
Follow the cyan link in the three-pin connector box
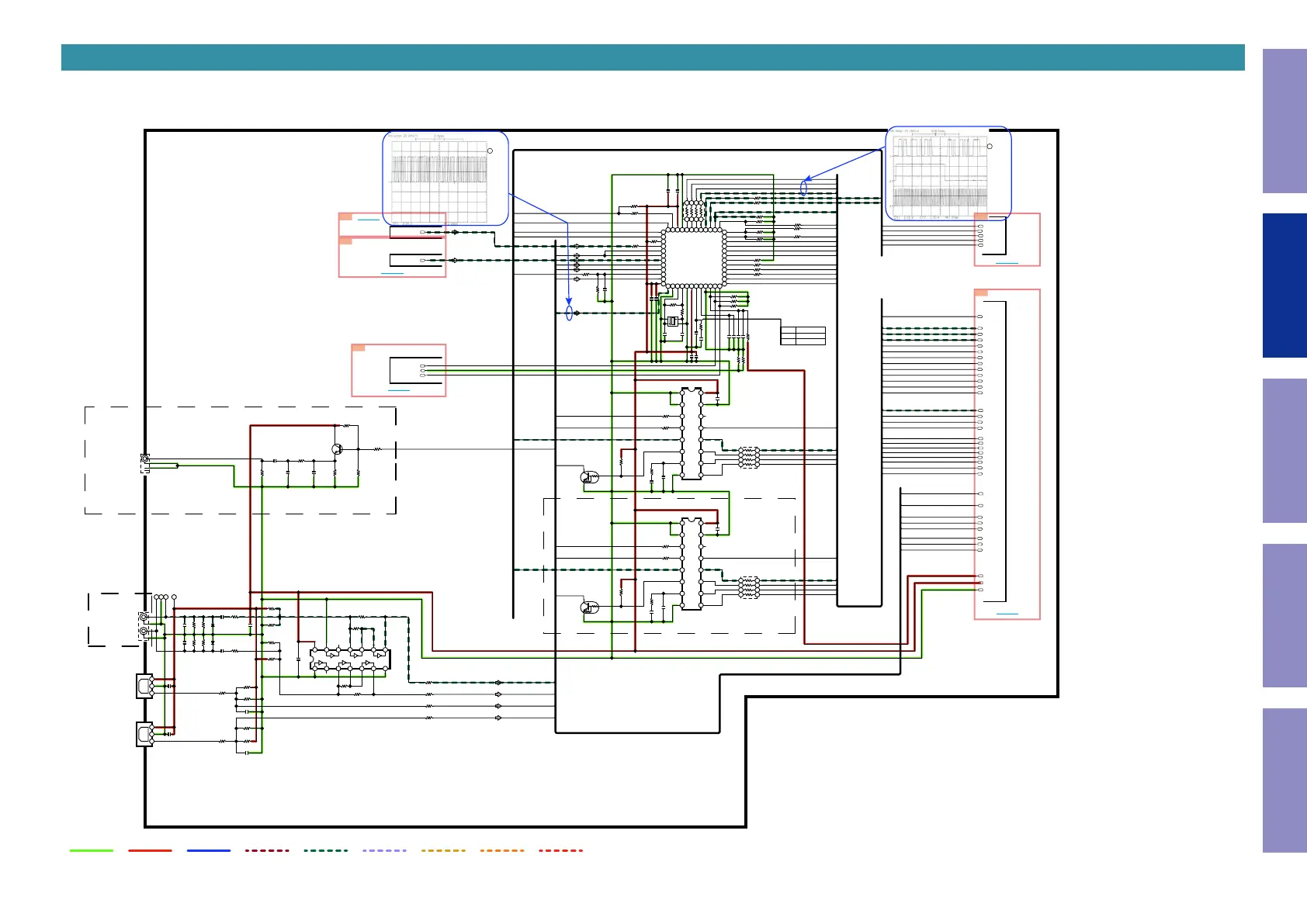399,389
